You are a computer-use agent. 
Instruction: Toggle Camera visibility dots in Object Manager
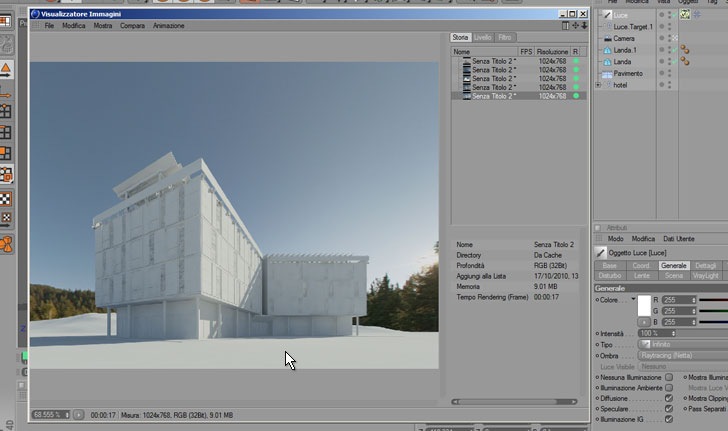[669, 38]
